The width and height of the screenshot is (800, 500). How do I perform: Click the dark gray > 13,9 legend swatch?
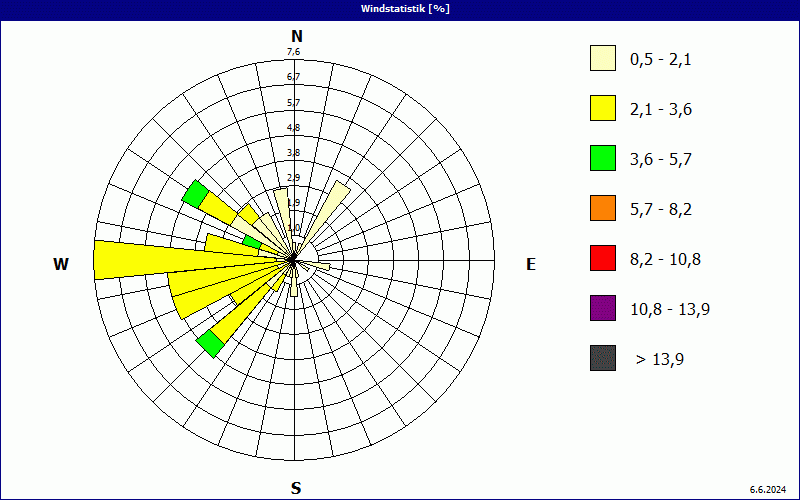coord(603,358)
